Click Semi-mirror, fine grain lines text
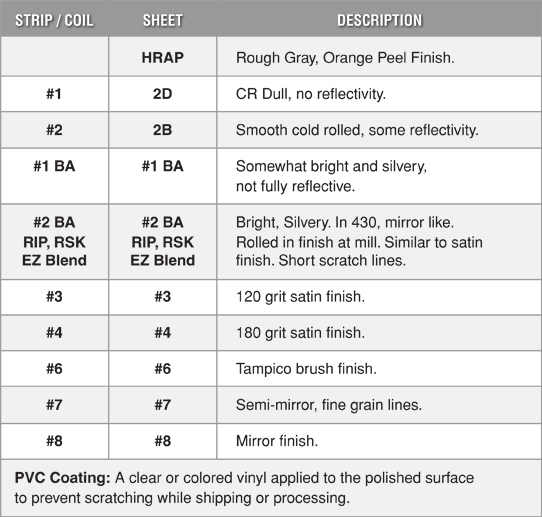The height and width of the screenshot is (517, 542). [x=329, y=405]
